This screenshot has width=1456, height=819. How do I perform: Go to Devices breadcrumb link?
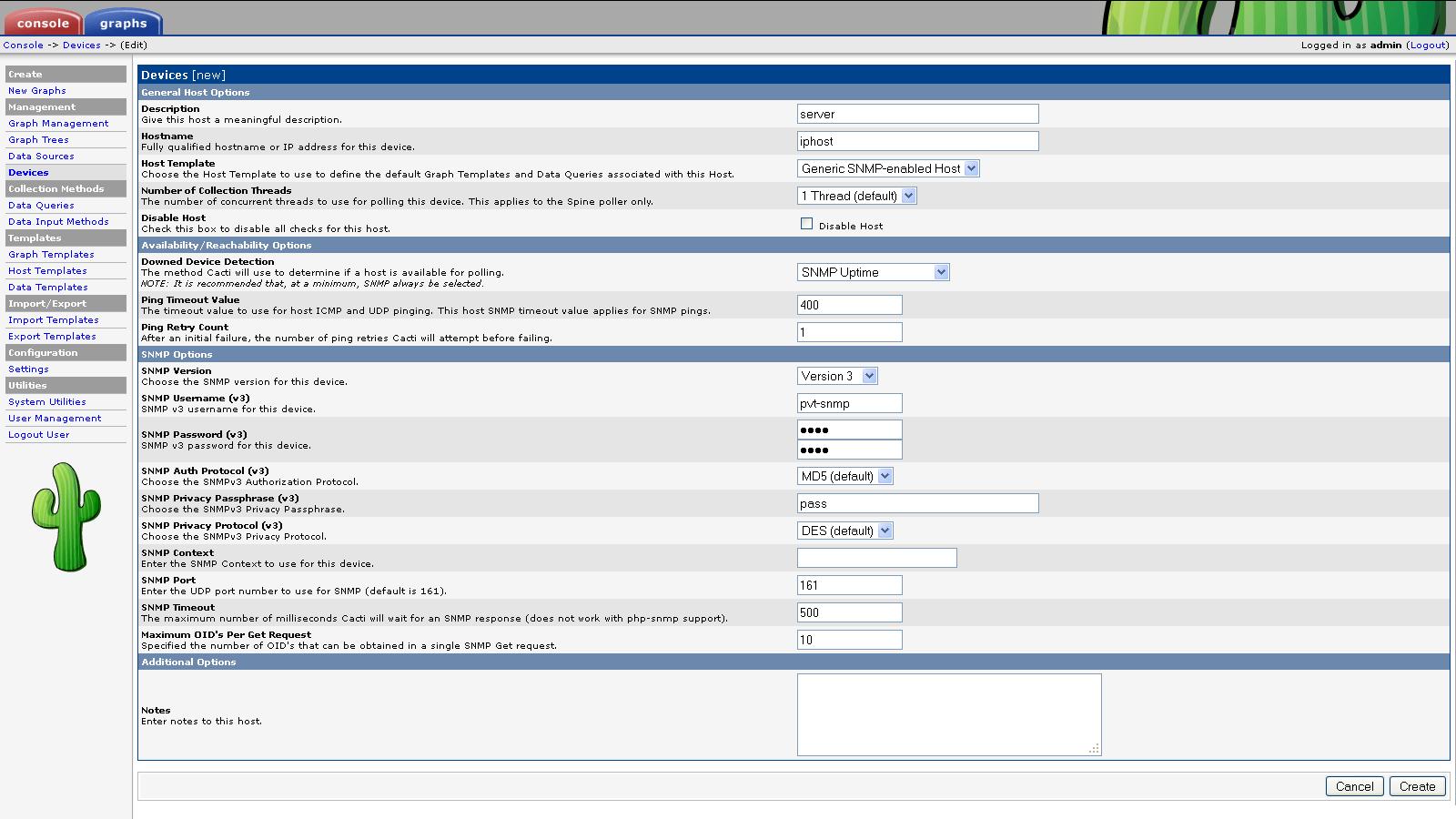tap(82, 45)
